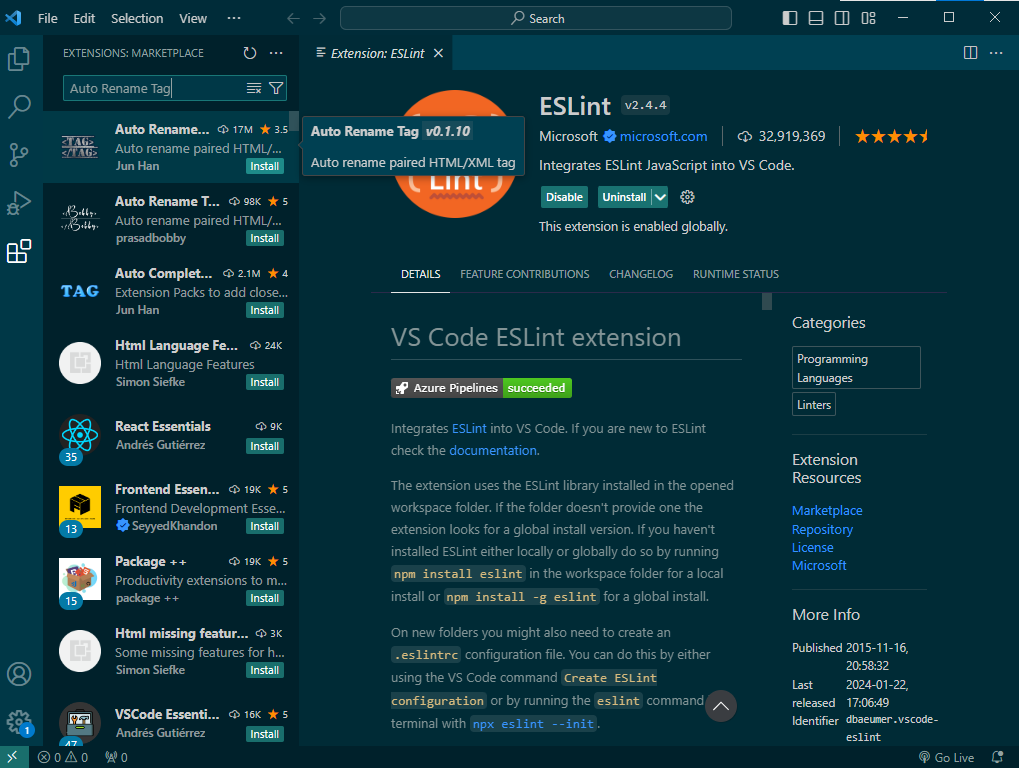Open the License resource link
Image resolution: width=1019 pixels, height=768 pixels.
(x=812, y=548)
